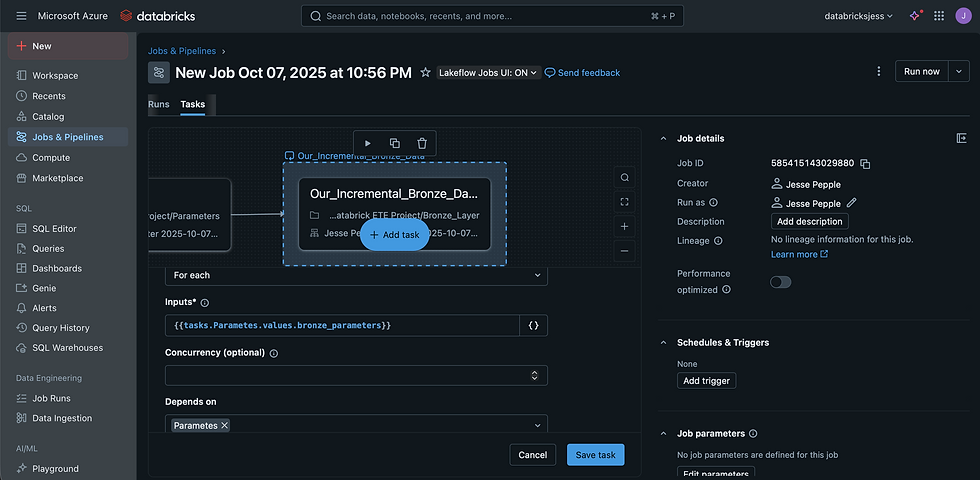980x480 pixels.
Task: Show info about Concurrency option
Action: pos(273,353)
